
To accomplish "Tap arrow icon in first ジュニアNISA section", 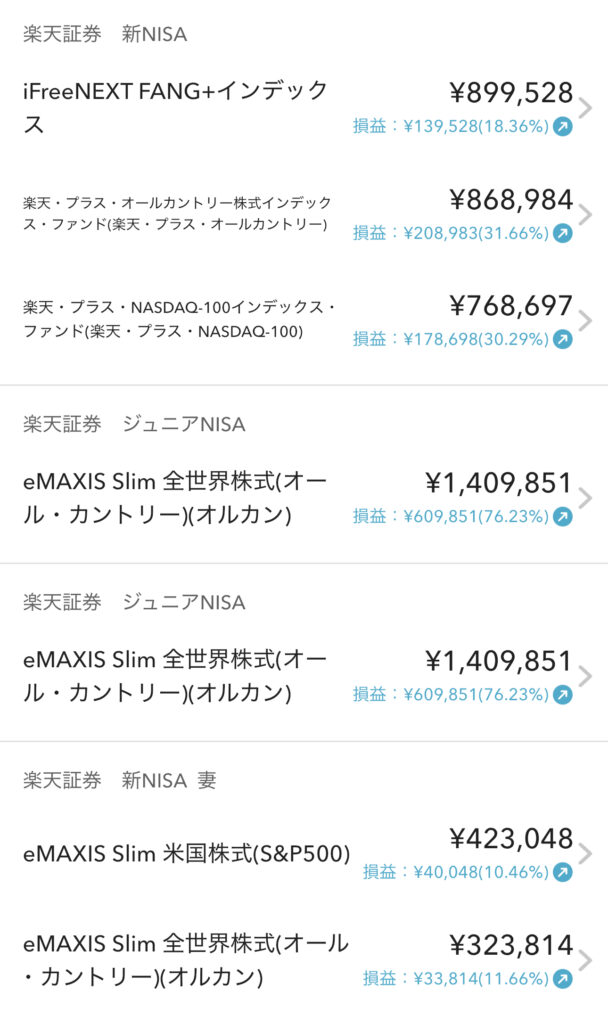I will coord(563,517).
